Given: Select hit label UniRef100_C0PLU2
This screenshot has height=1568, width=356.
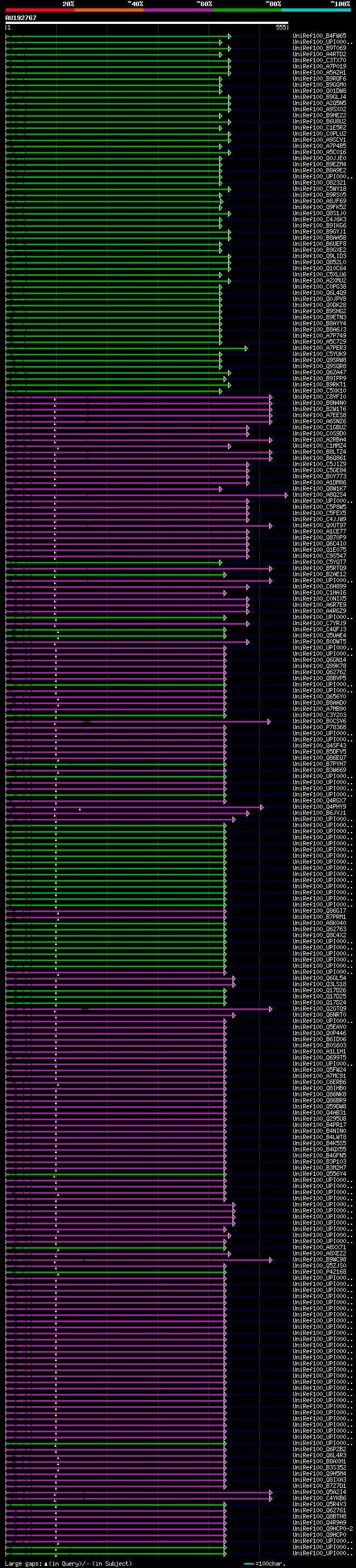Looking at the screenshot, I should tap(319, 133).
